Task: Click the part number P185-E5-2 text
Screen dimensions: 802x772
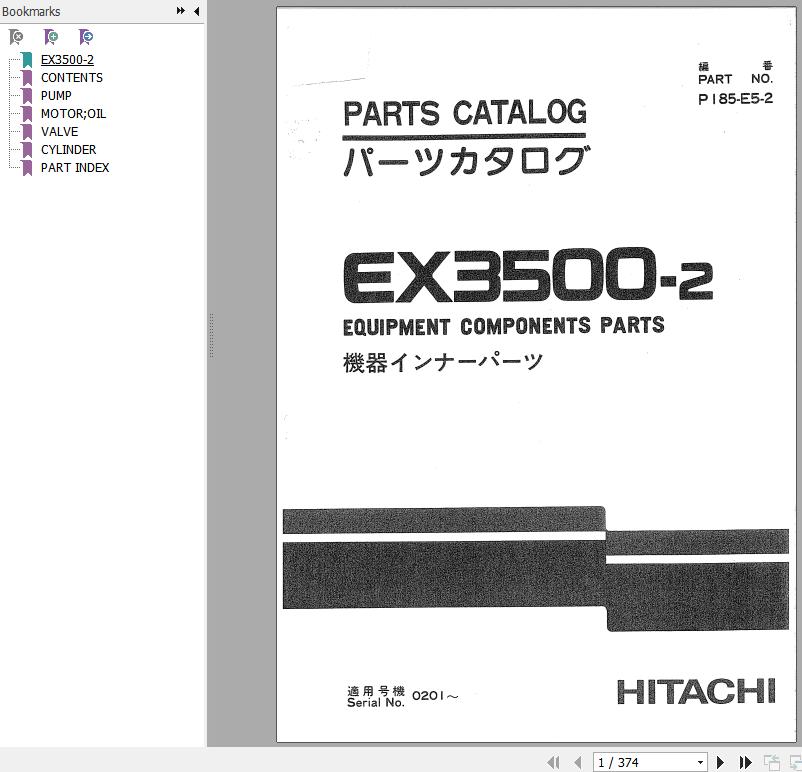Action: tap(735, 99)
